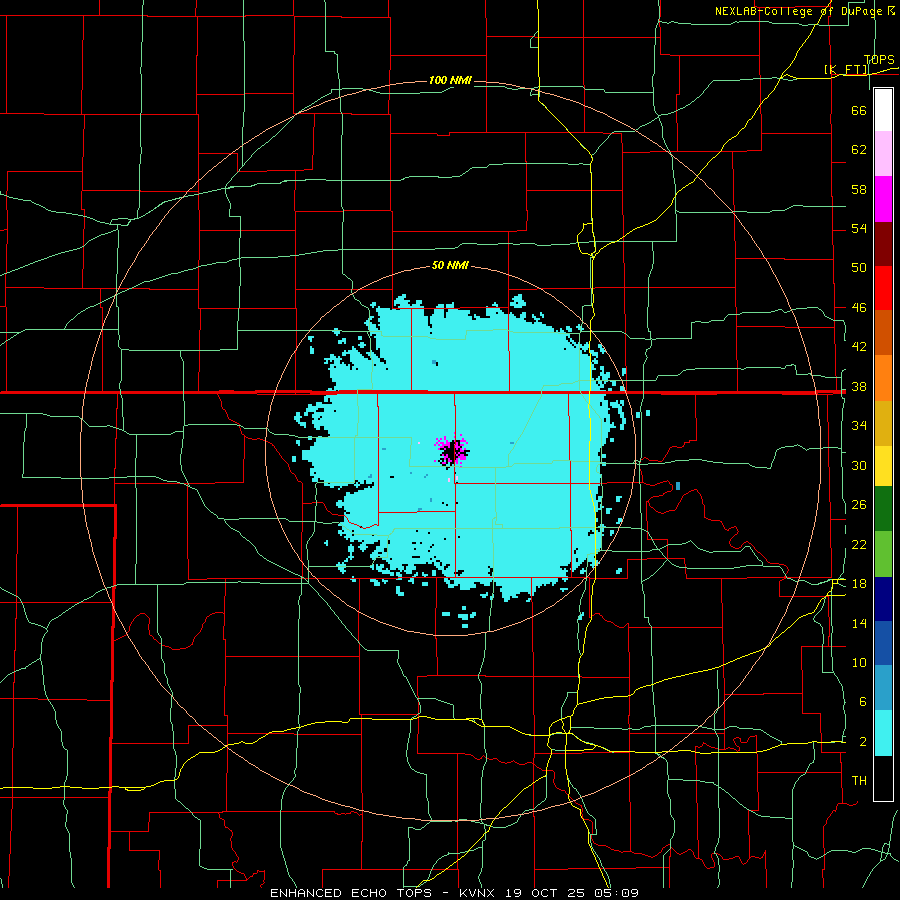Select the '50' legend value

(x=859, y=268)
